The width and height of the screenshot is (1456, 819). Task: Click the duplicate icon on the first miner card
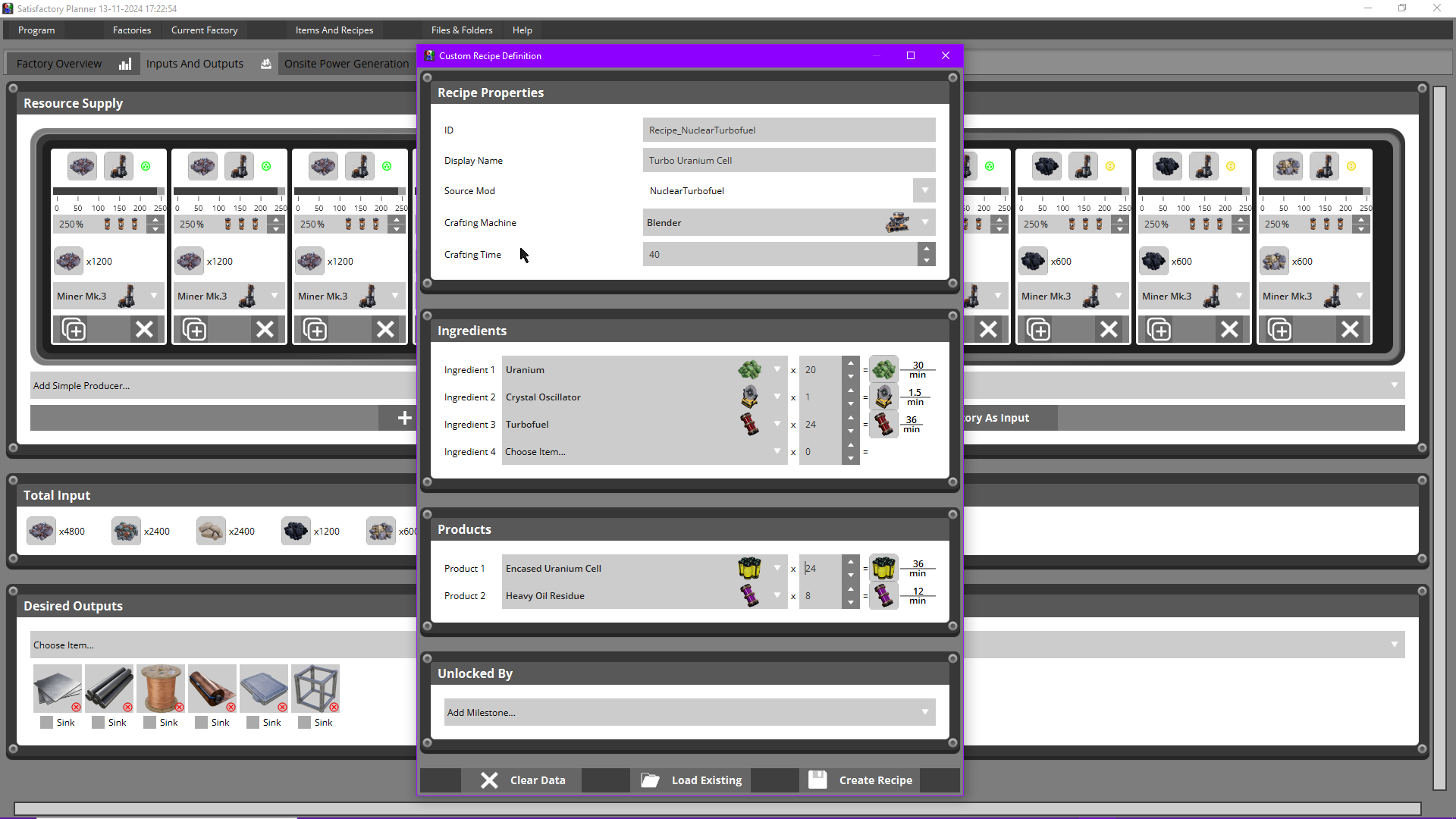[74, 328]
